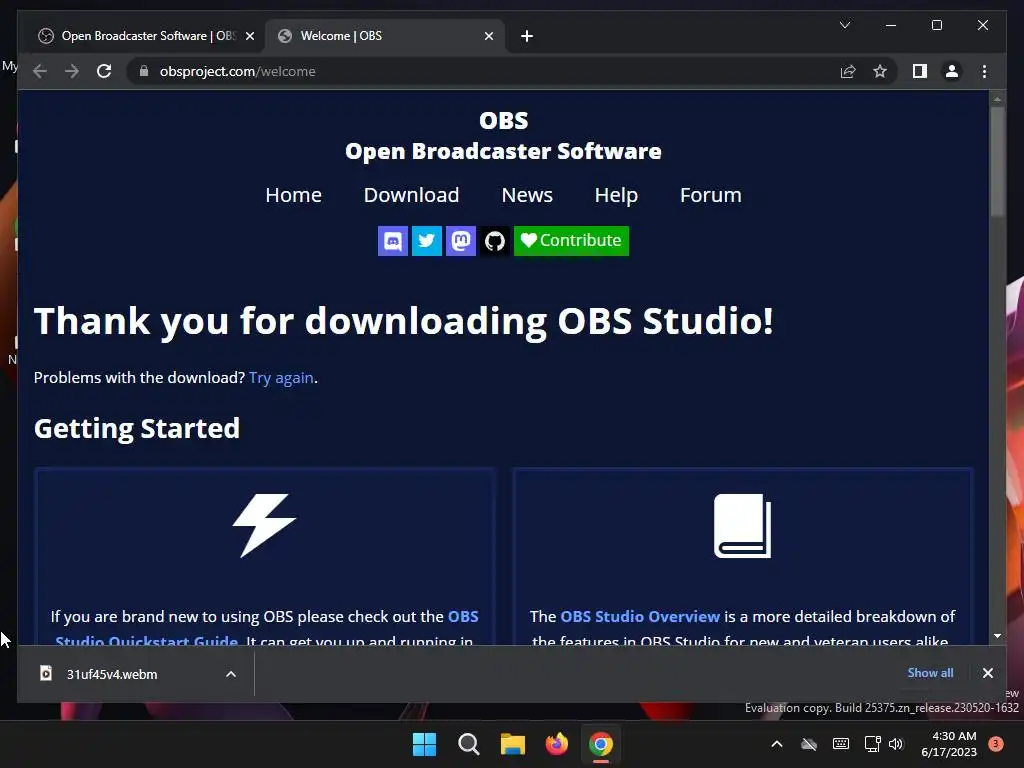Expand options arrow for 31uf45v4.webm
The width and height of the screenshot is (1024, 768).
pos(231,674)
